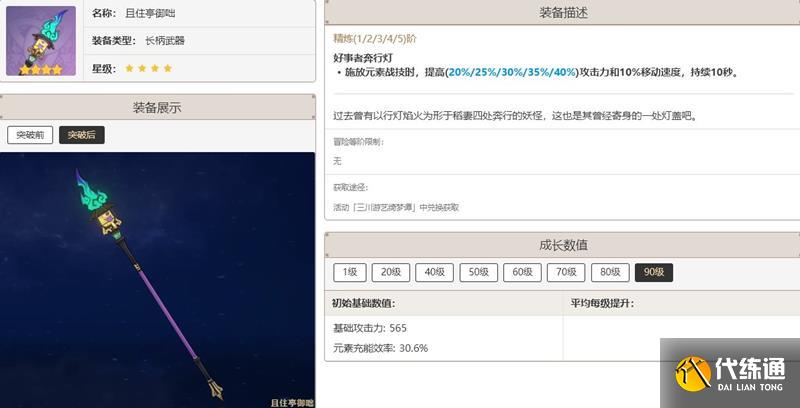Select the active 90级 level option
Screen dimensions: 800x408
[654, 272]
